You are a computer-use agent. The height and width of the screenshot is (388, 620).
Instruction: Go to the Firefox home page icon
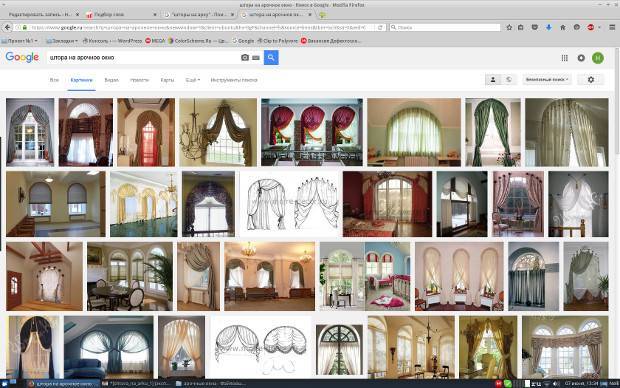click(x=562, y=27)
